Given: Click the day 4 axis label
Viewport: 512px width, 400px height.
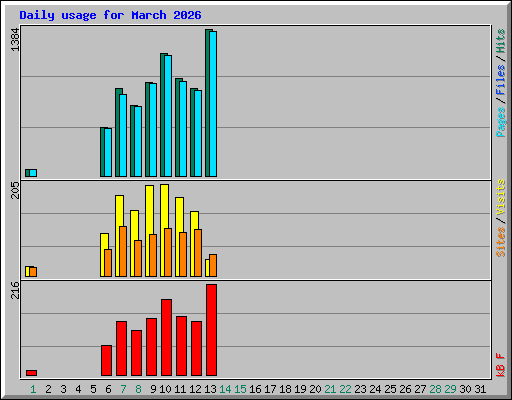Looking at the screenshot, I should click(x=78, y=389).
